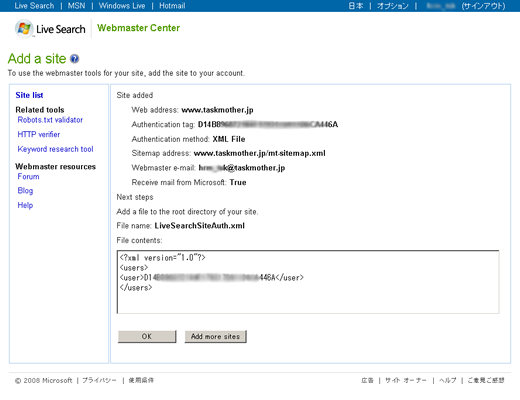This screenshot has width=520, height=400.
Task: Click the サインアウト sign-out link
Action: tap(483, 6)
